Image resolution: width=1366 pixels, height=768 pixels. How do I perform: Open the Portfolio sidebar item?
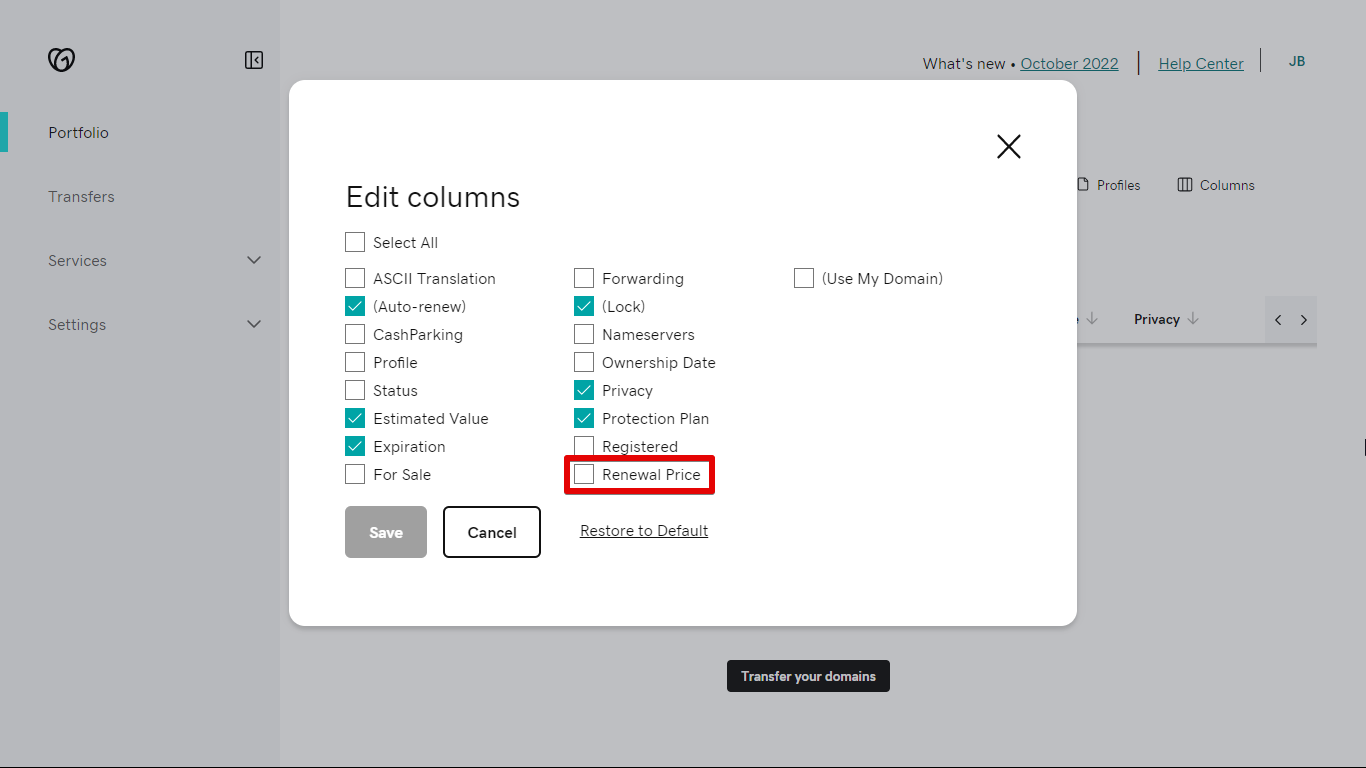(78, 132)
